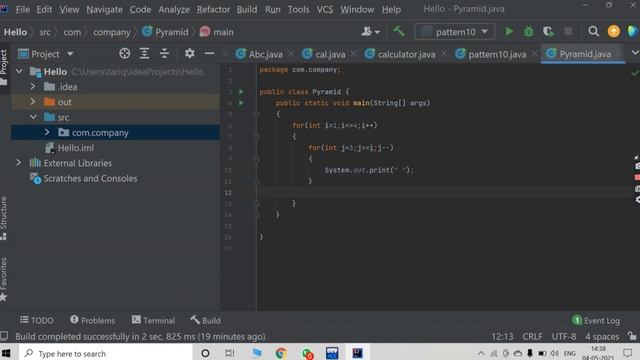Switch to cal.java editor tab
The image size is (640, 360).
pyautogui.click(x=324, y=54)
